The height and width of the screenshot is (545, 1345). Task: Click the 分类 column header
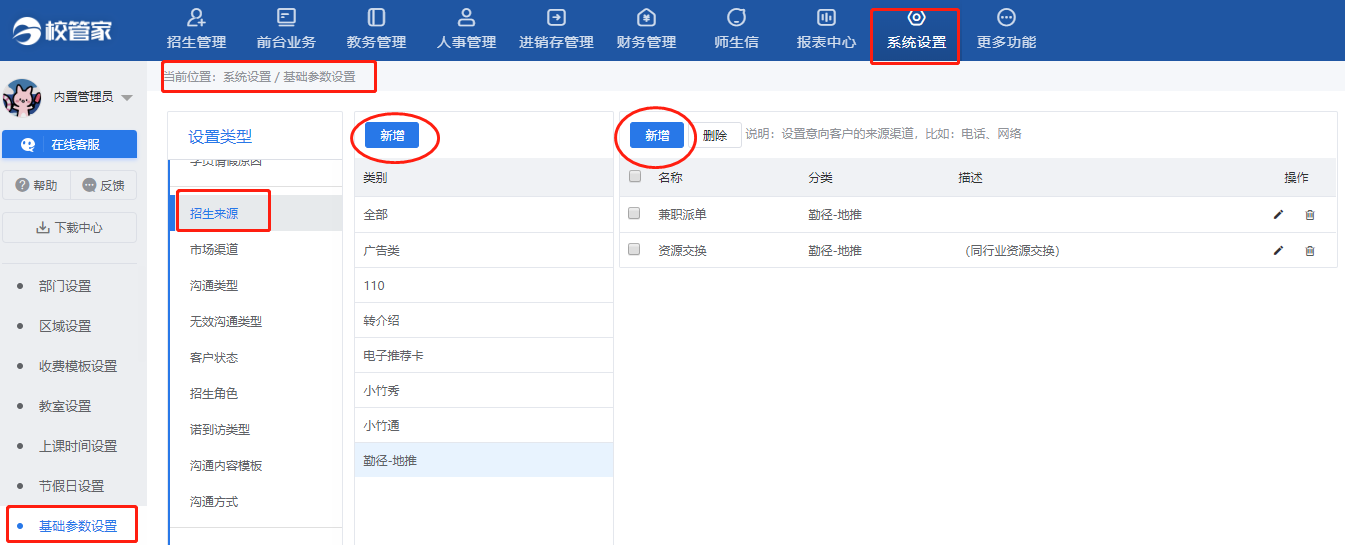(x=820, y=177)
